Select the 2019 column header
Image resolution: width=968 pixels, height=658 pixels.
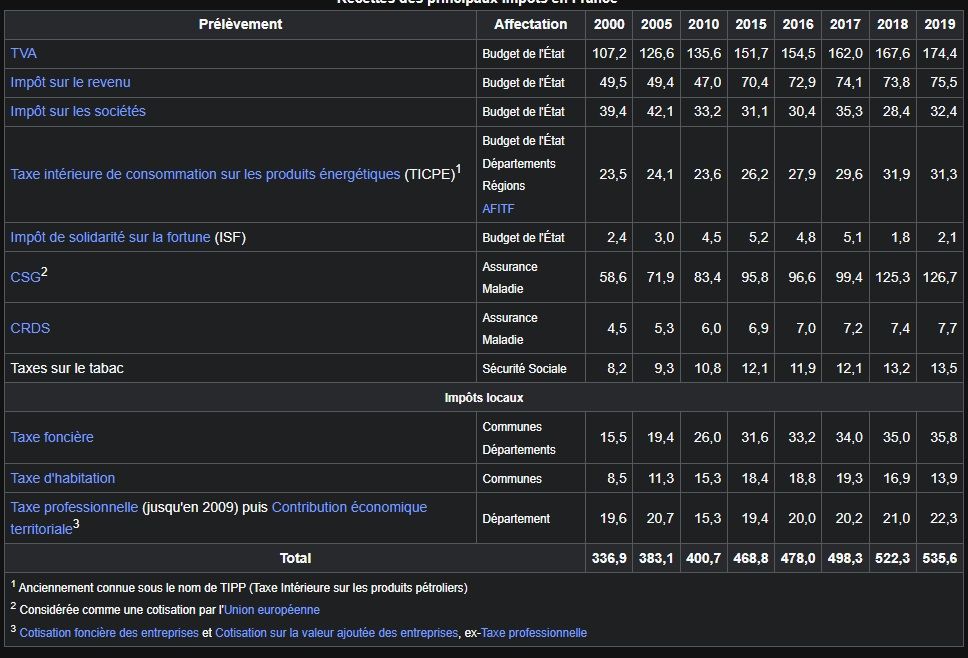tap(940, 24)
